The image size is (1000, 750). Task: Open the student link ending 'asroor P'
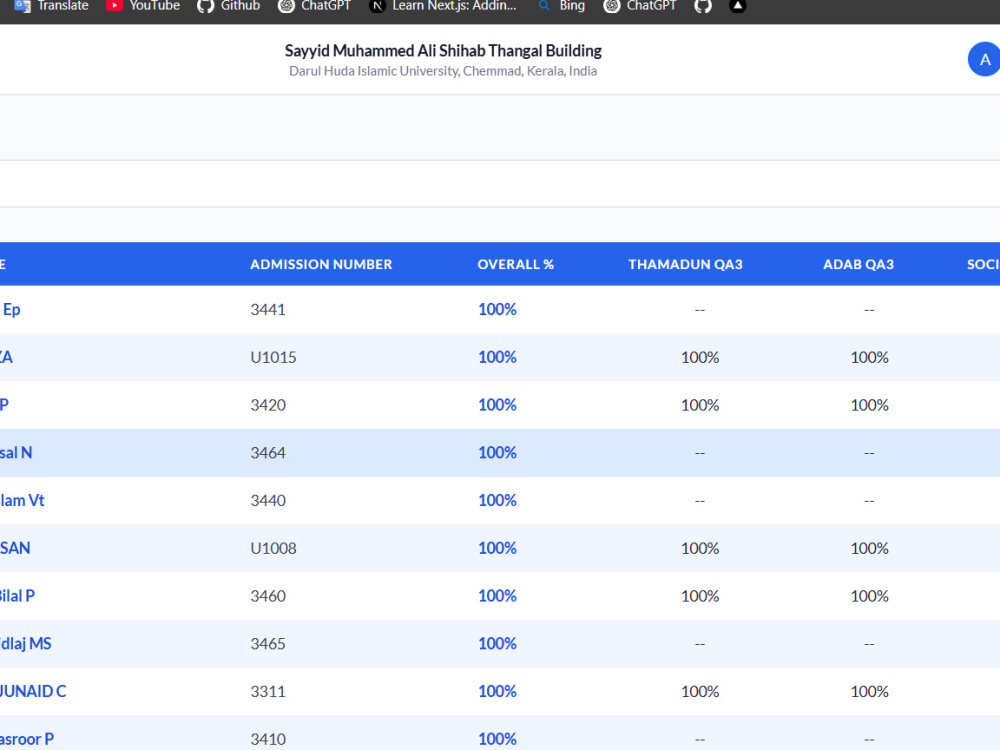coord(27,739)
